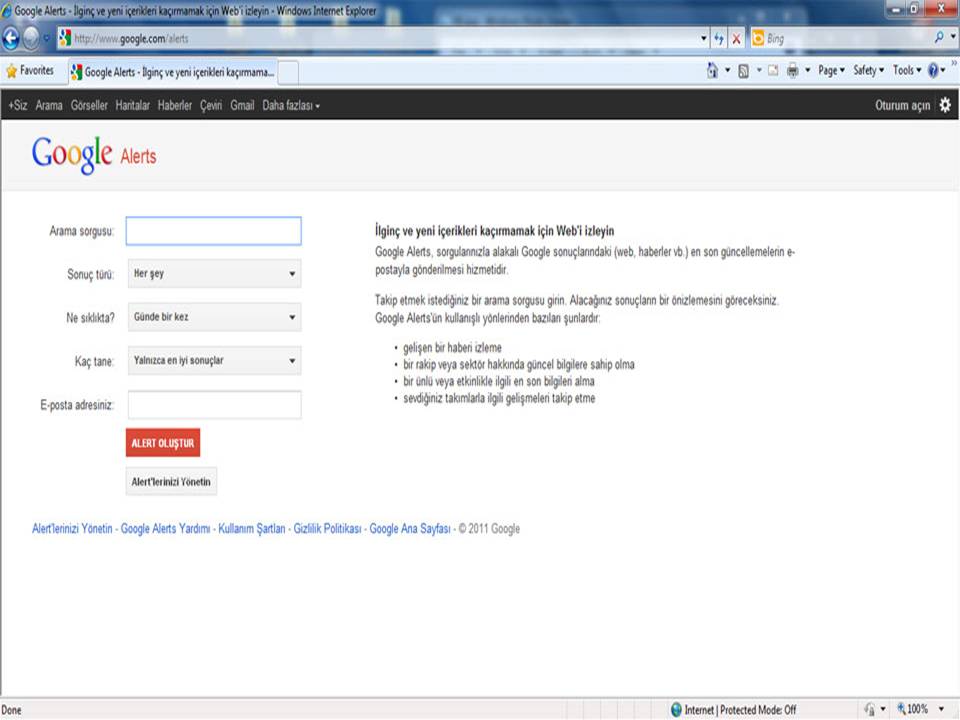The width and height of the screenshot is (960, 720).
Task: Click the 'Done' status bar text
Action: (12, 710)
